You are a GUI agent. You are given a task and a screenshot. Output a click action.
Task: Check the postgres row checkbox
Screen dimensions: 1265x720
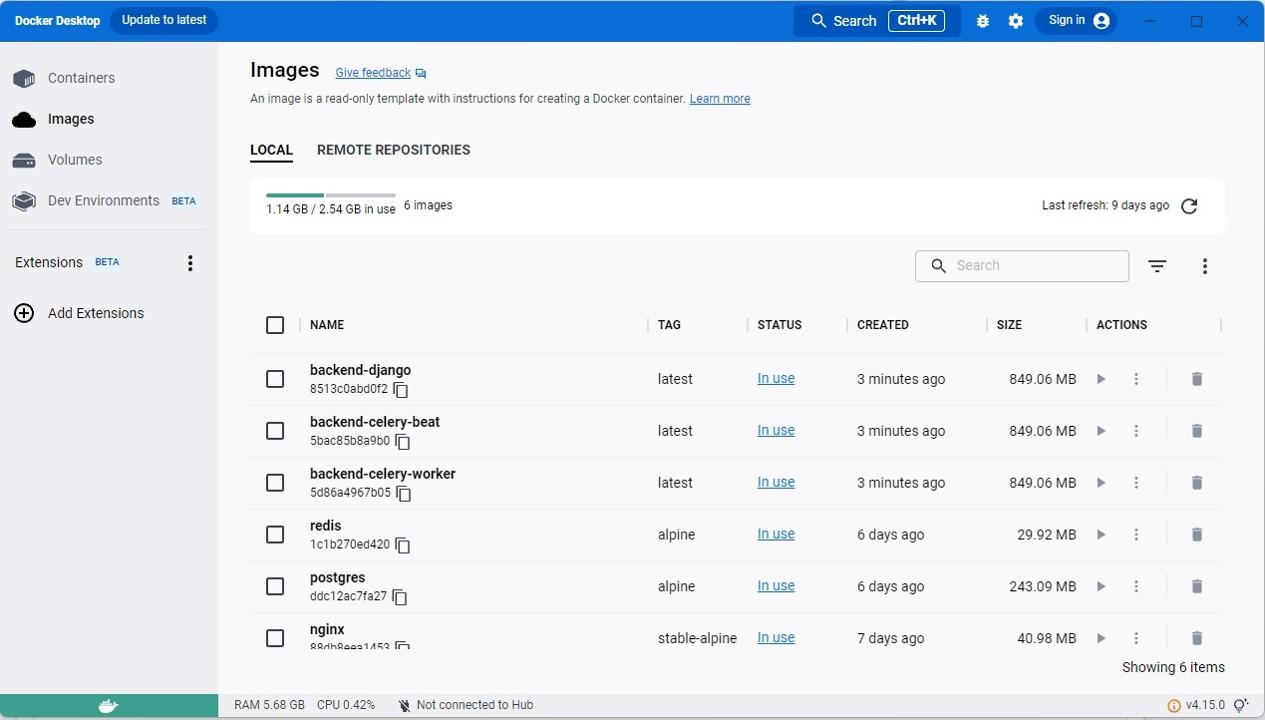(275, 587)
